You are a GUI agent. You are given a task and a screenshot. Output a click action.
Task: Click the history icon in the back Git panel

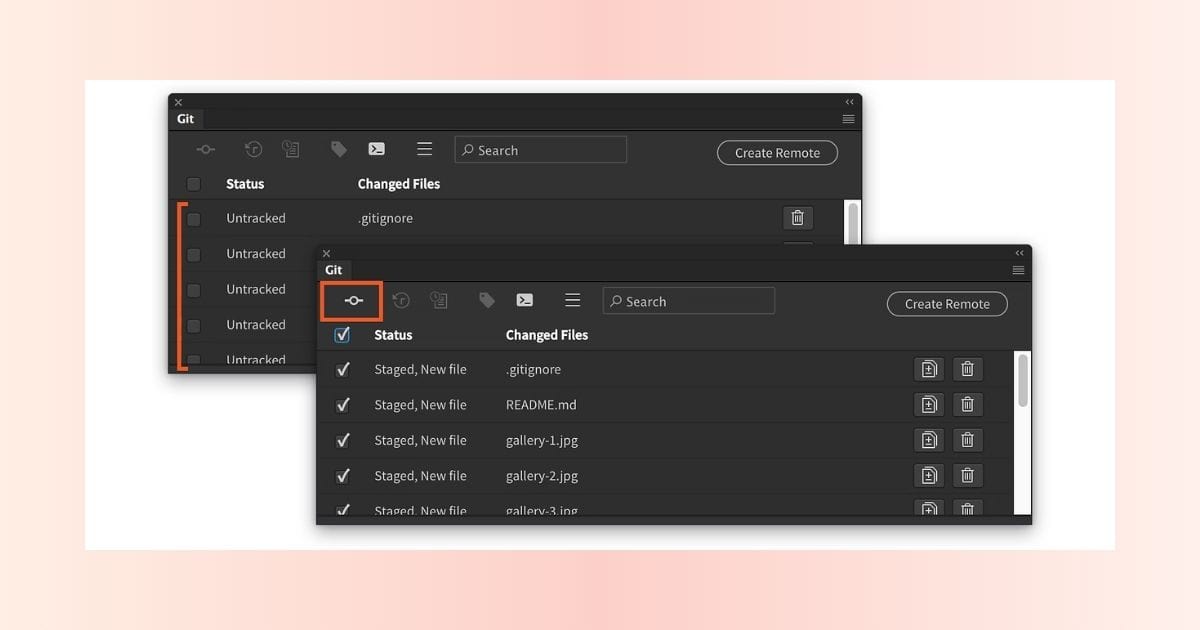pos(253,149)
